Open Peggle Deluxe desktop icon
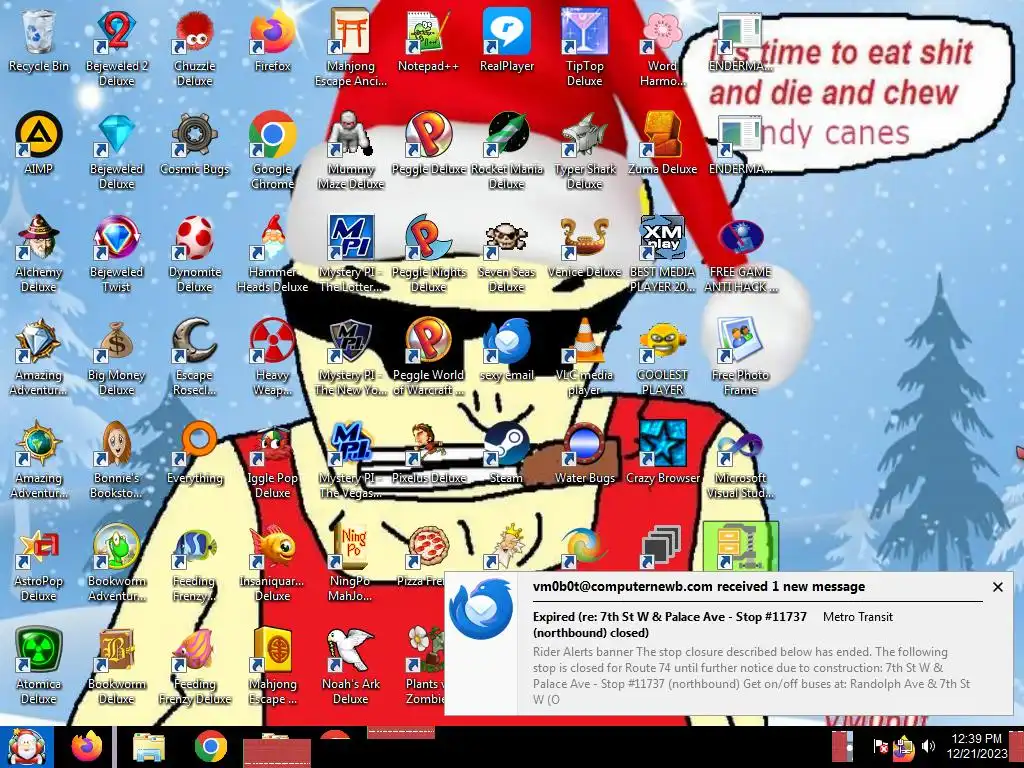Screen dimensions: 1024x768 428,144
